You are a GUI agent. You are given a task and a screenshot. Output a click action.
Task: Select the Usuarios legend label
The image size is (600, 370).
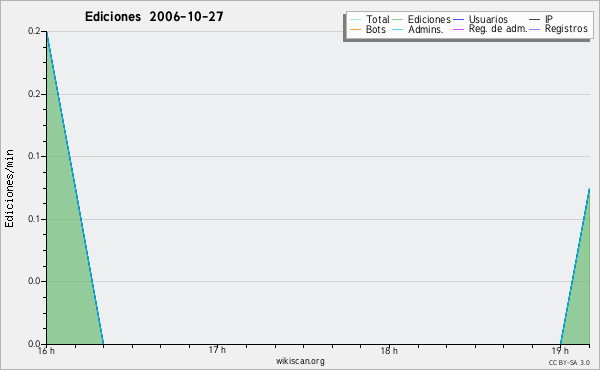[488, 19]
